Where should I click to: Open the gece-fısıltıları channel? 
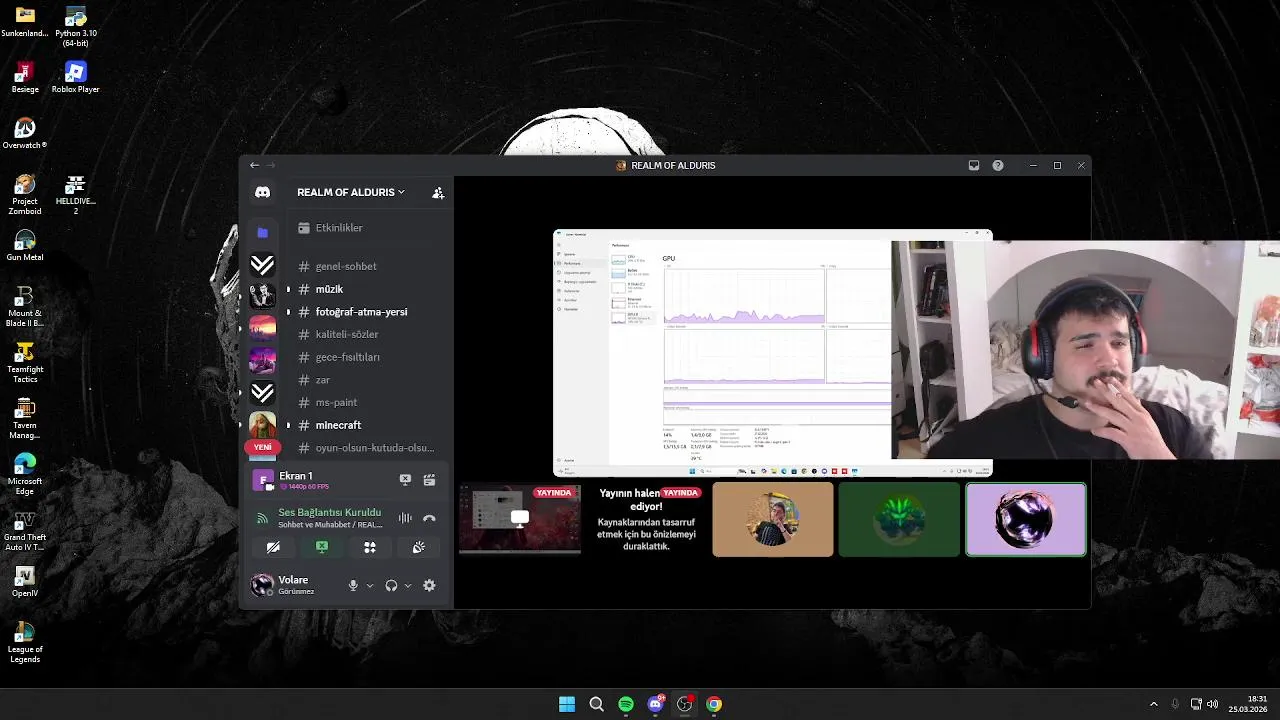coord(368,357)
